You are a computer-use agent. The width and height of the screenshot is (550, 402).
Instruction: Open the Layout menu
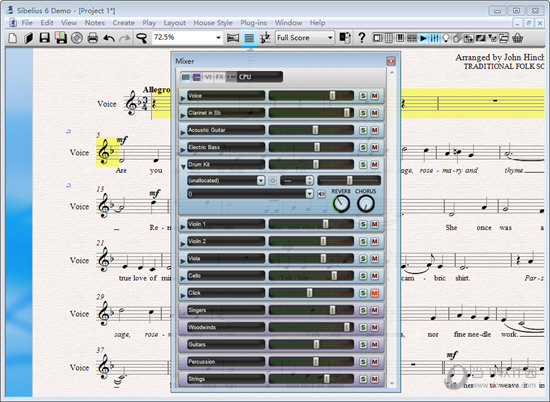[x=174, y=23]
